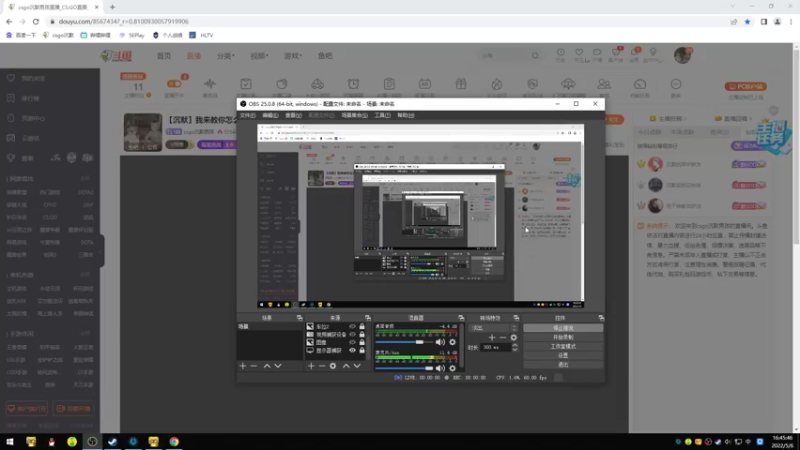The height and width of the screenshot is (450, 800).
Task: Toggle visibility of the first source in the list
Action: click(x=352, y=327)
